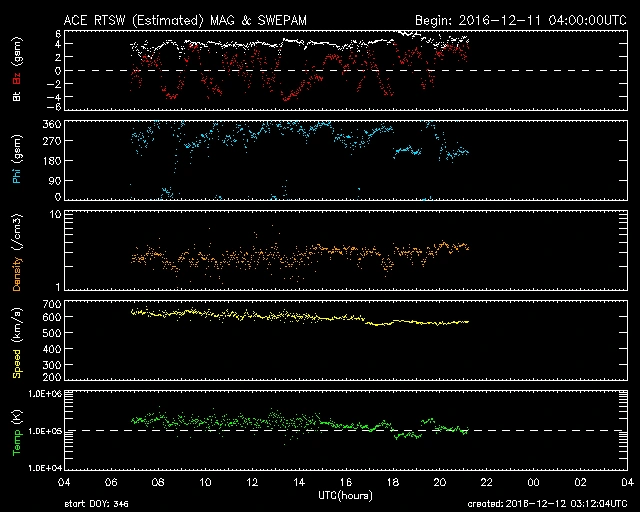Click the '10' hour label on the time axis
Image resolution: width=640 pixels, height=512 pixels.
pos(205,482)
